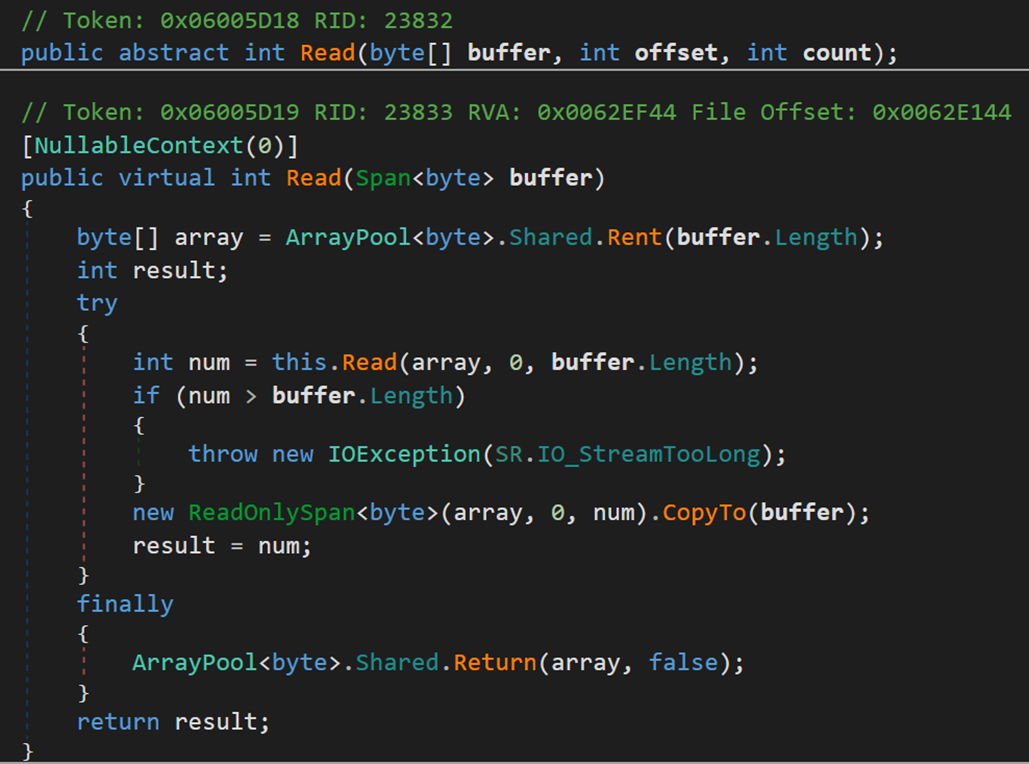Click "public" on the virtual Read line
Viewport: 1029px width, 764px height.
pos(62,178)
